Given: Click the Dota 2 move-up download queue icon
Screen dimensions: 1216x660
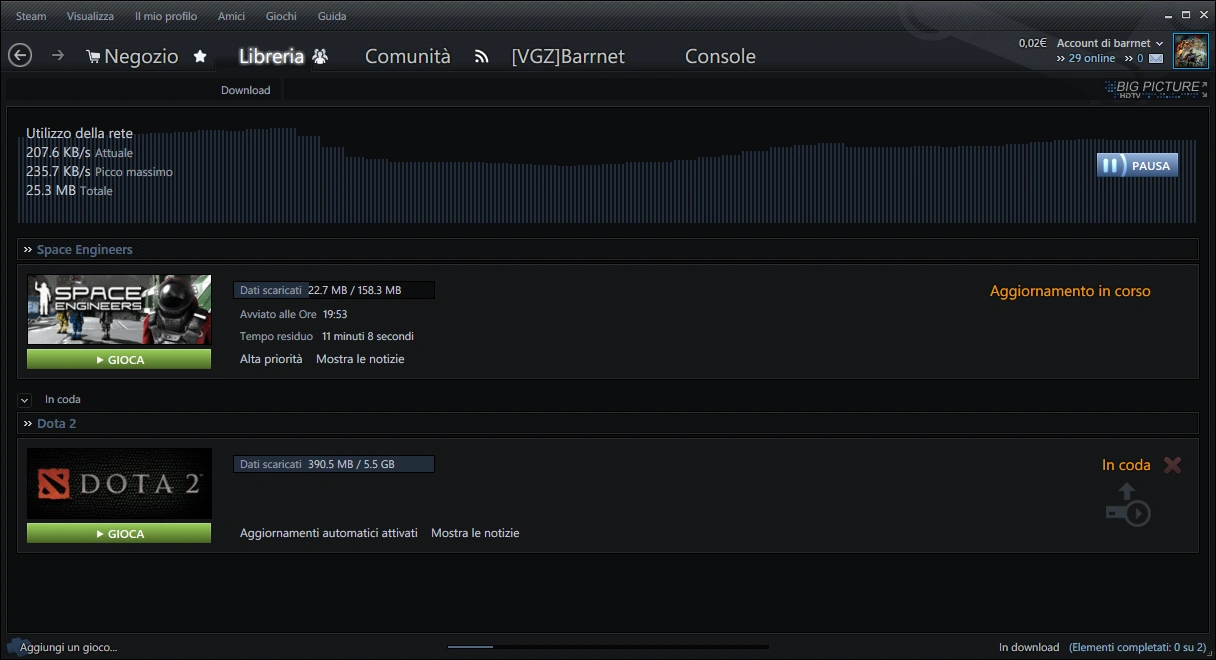Looking at the screenshot, I should coord(1128,504).
